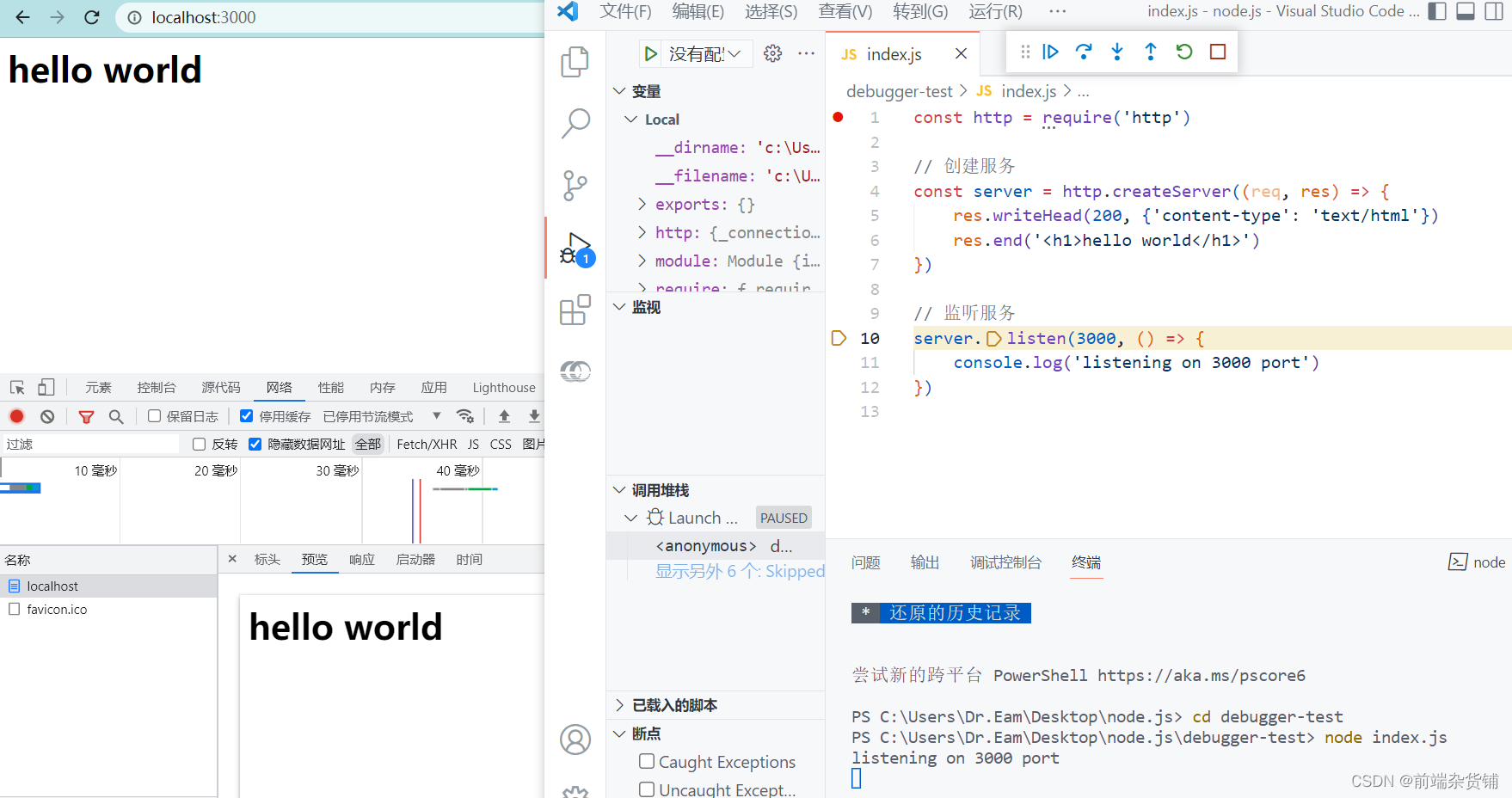Open the Search view in VS Code
The width and height of the screenshot is (1512, 798).
click(x=575, y=123)
